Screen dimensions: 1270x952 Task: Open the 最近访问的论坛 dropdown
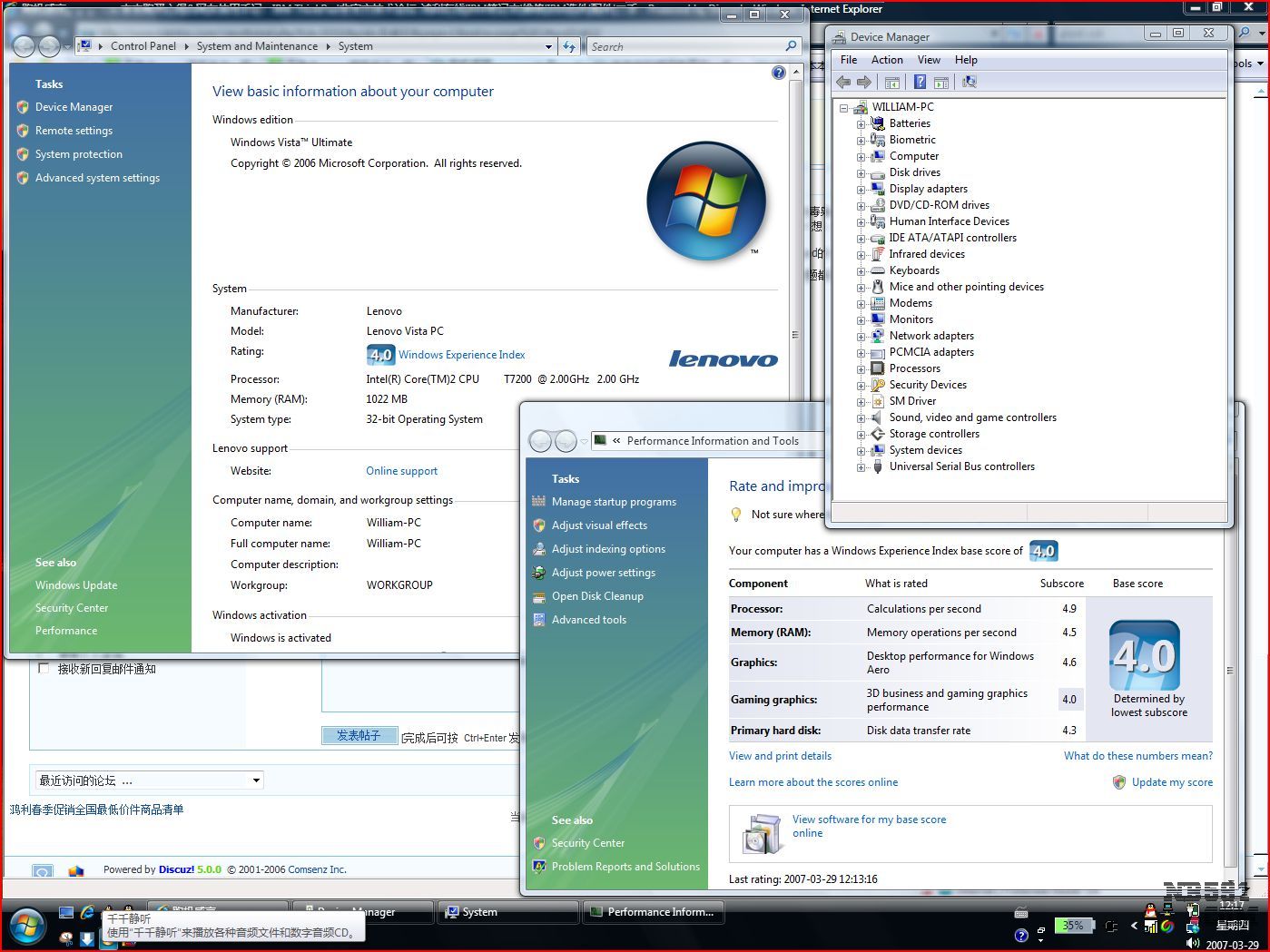click(256, 780)
